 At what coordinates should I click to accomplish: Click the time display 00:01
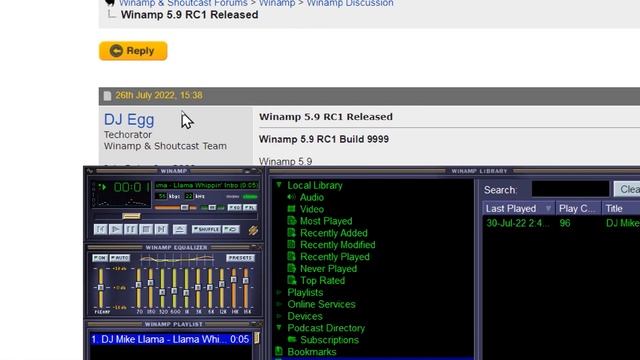point(132,187)
